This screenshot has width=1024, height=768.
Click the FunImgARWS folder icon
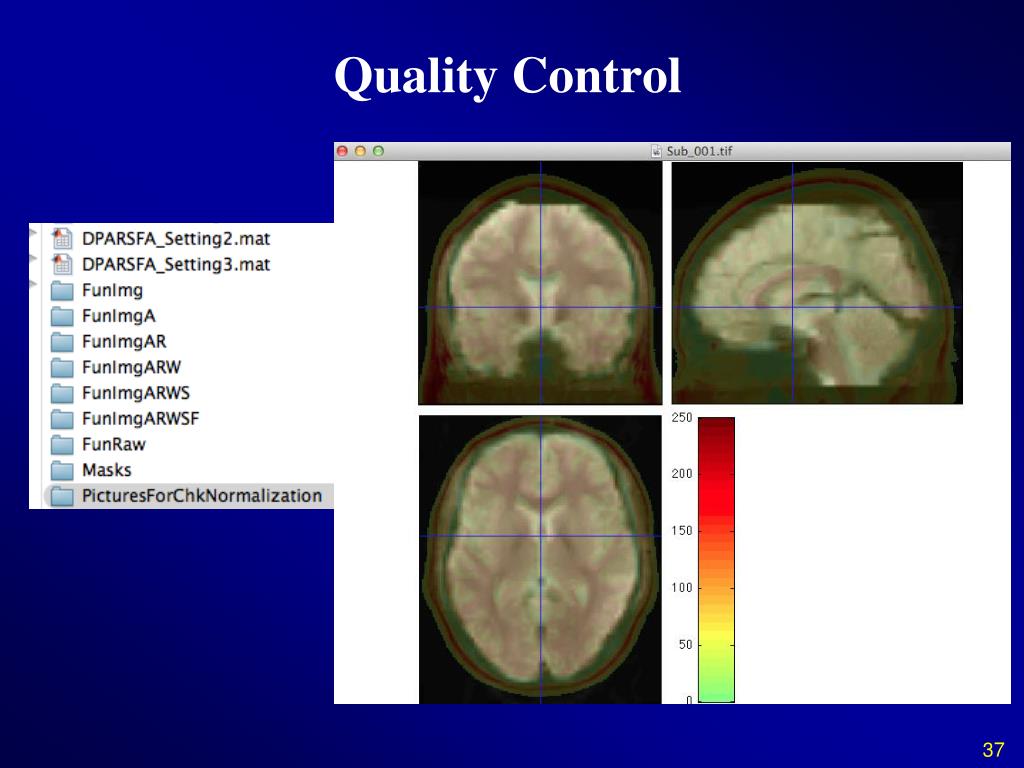(62, 393)
